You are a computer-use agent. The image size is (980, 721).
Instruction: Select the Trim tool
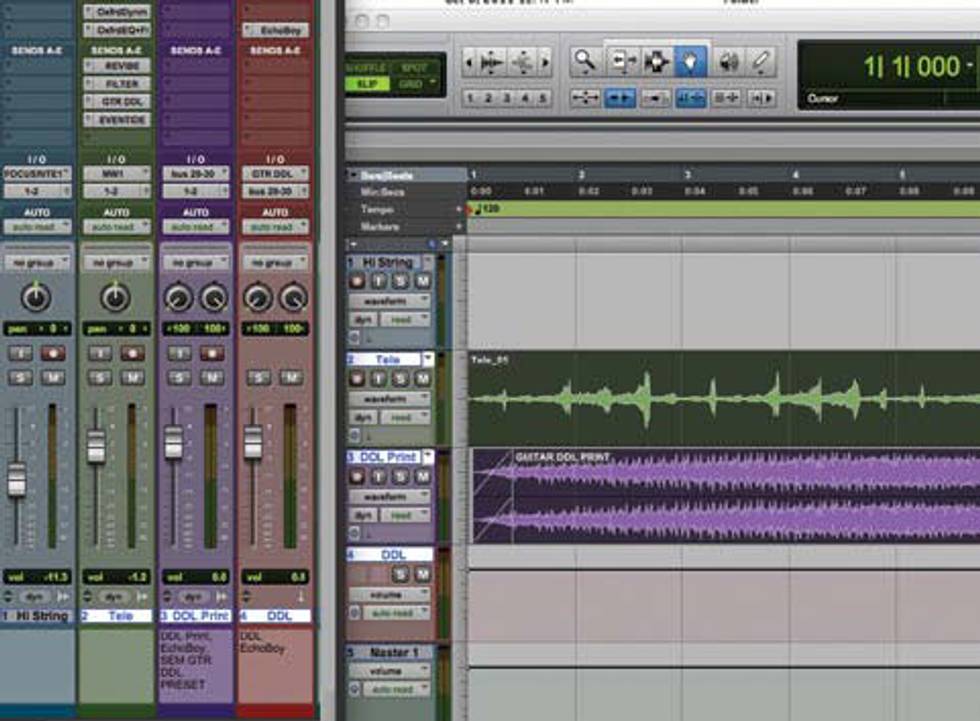622,61
